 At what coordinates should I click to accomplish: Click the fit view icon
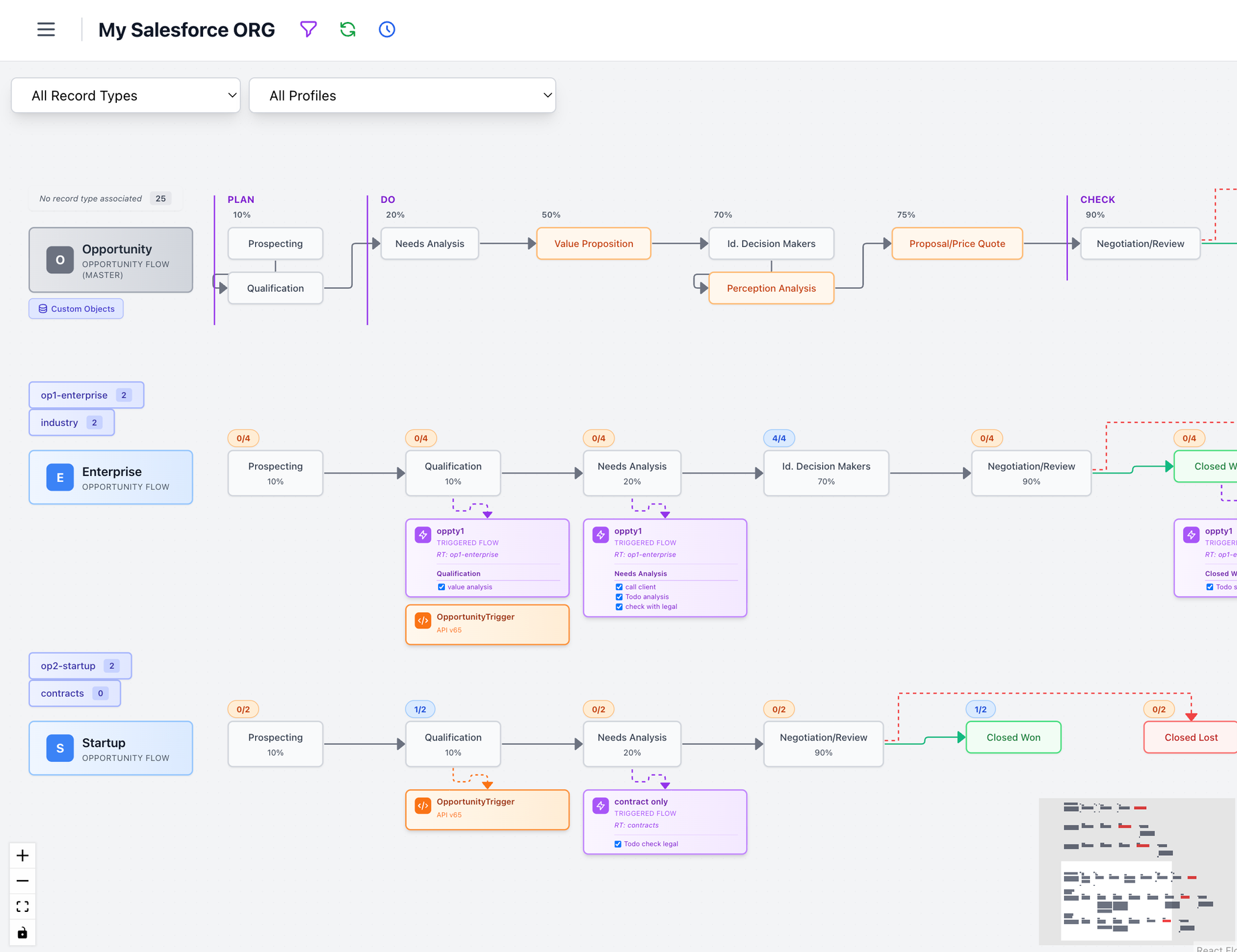[23, 906]
